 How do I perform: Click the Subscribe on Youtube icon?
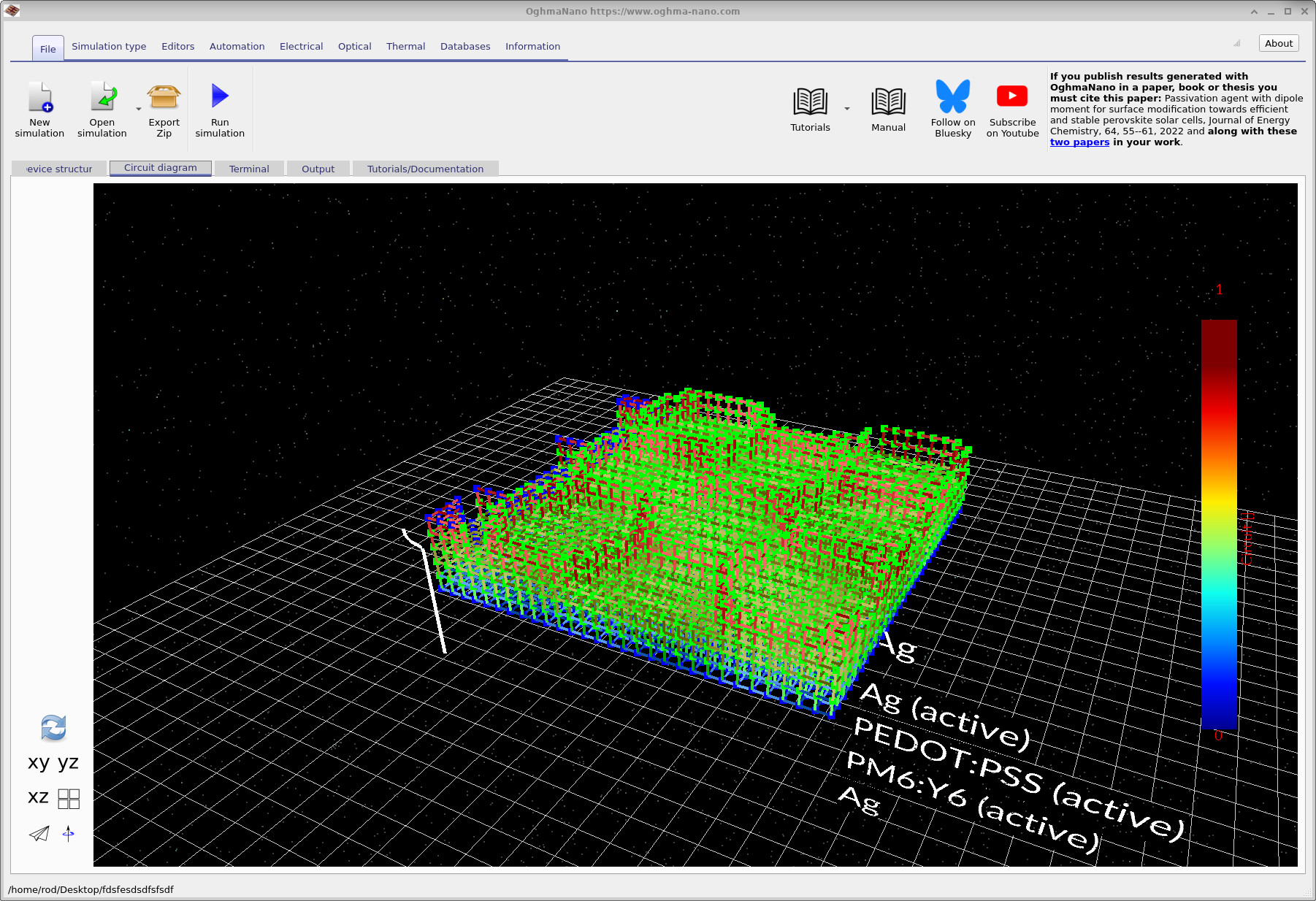[1012, 96]
